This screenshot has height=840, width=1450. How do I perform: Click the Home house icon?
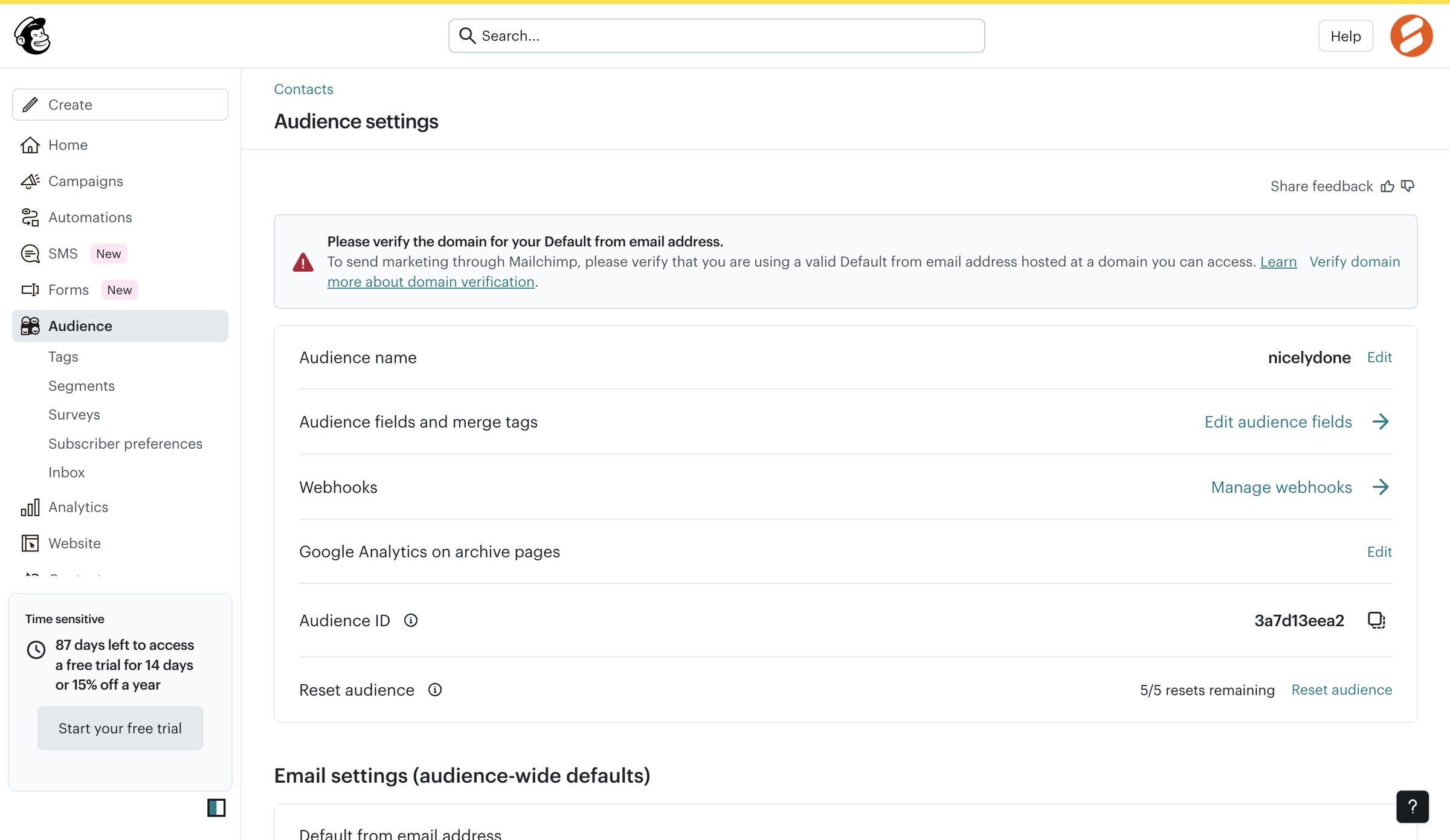(30, 145)
